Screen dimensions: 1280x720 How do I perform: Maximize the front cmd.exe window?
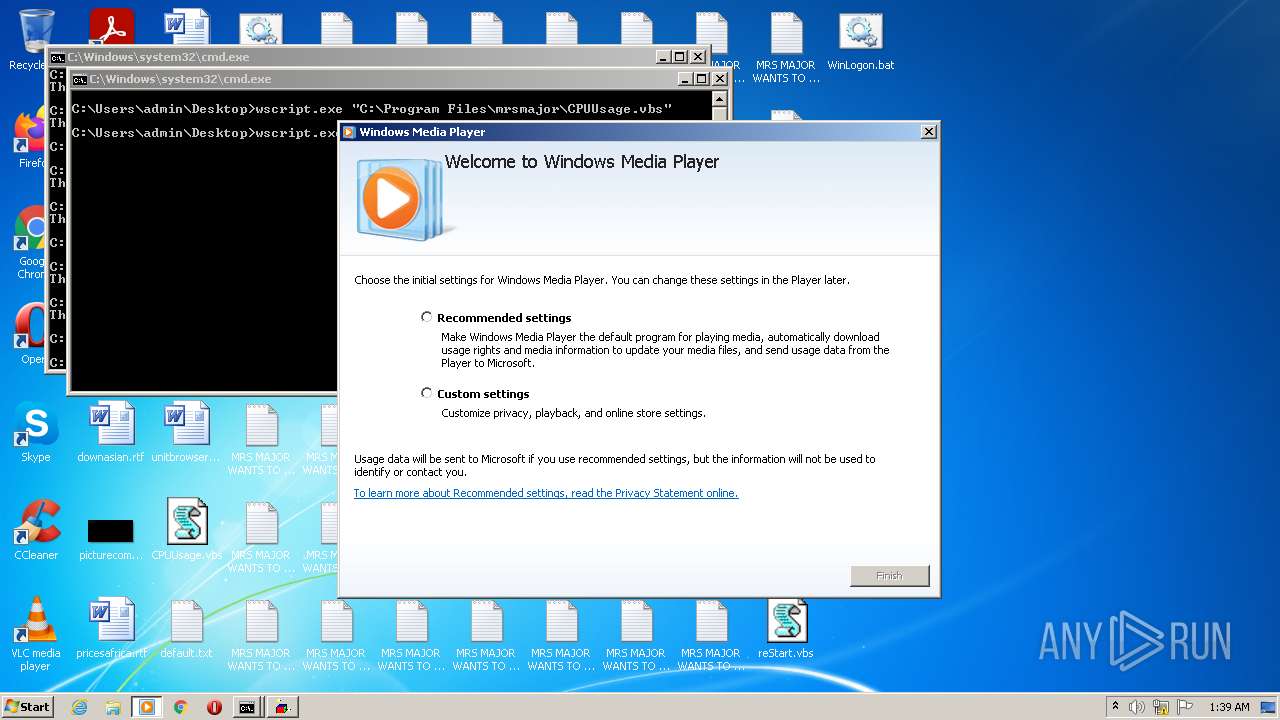pyautogui.click(x=701, y=79)
